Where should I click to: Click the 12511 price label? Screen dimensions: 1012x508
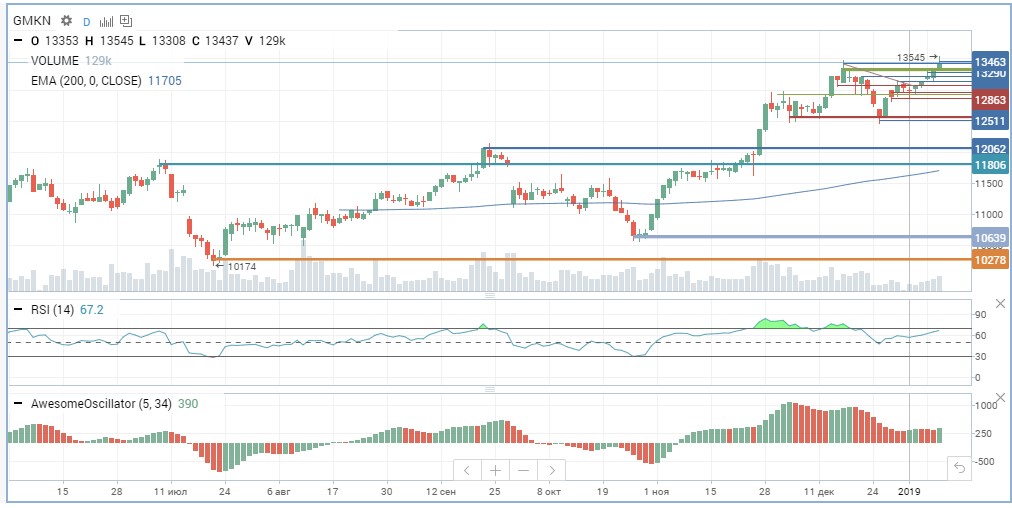coord(991,121)
